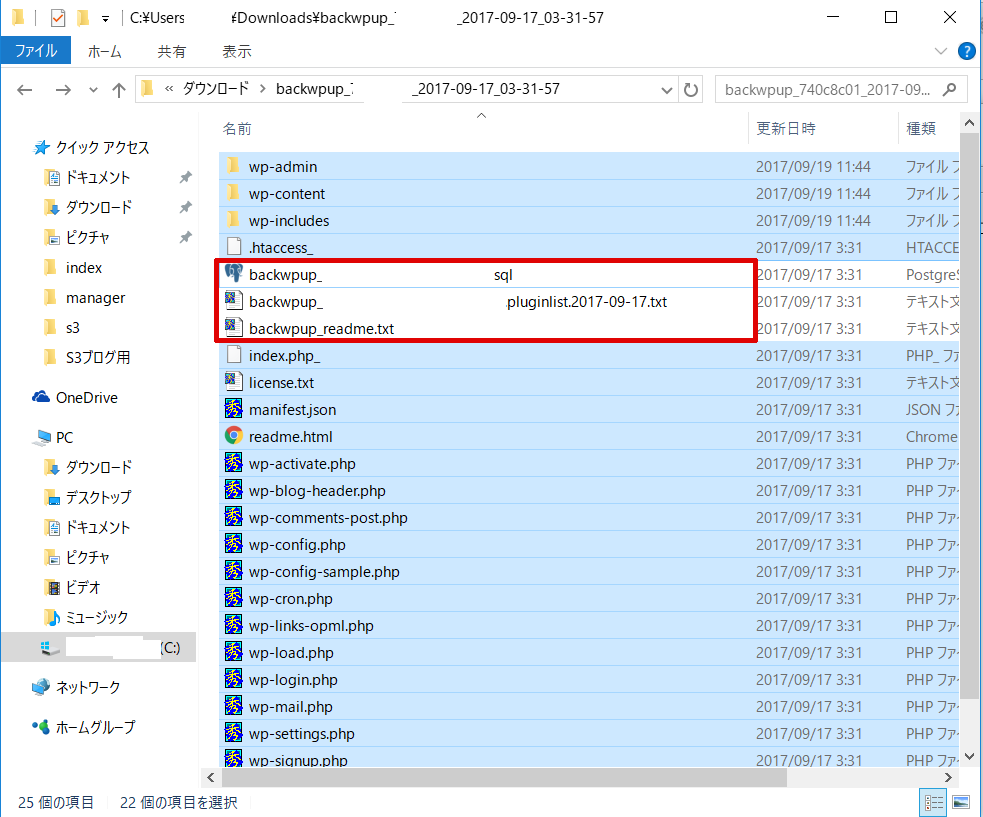983x817 pixels.
Task: Click the license.txt file icon
Action: tap(234, 382)
